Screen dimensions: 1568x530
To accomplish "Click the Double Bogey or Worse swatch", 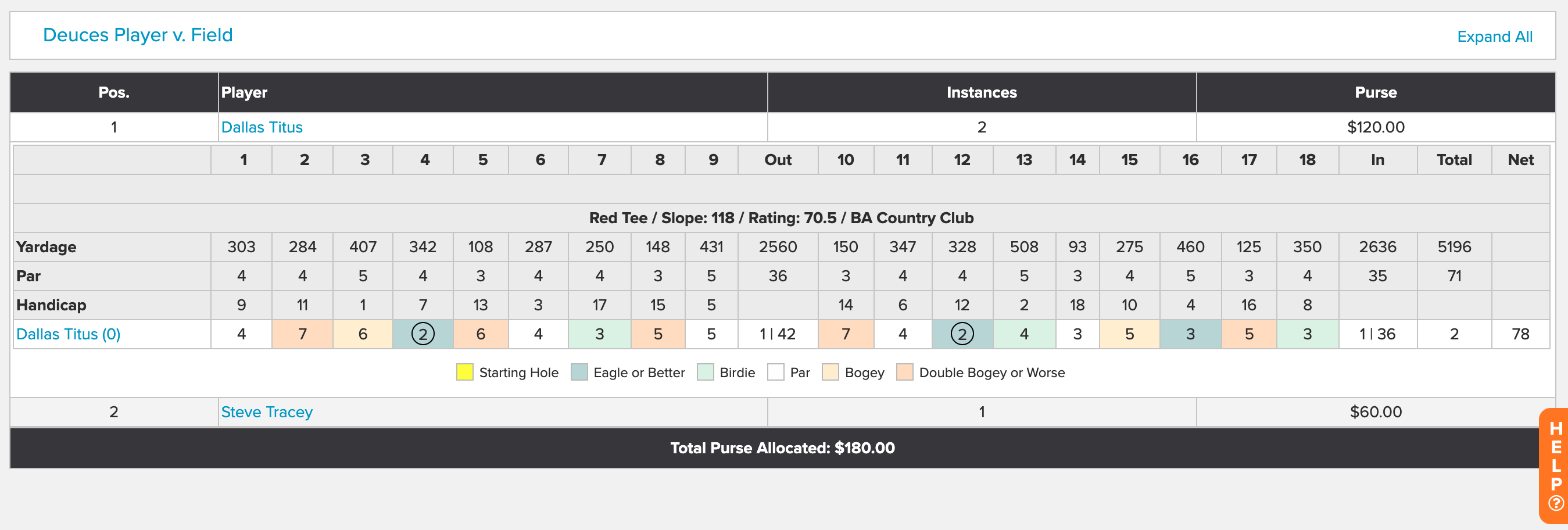I will point(905,372).
